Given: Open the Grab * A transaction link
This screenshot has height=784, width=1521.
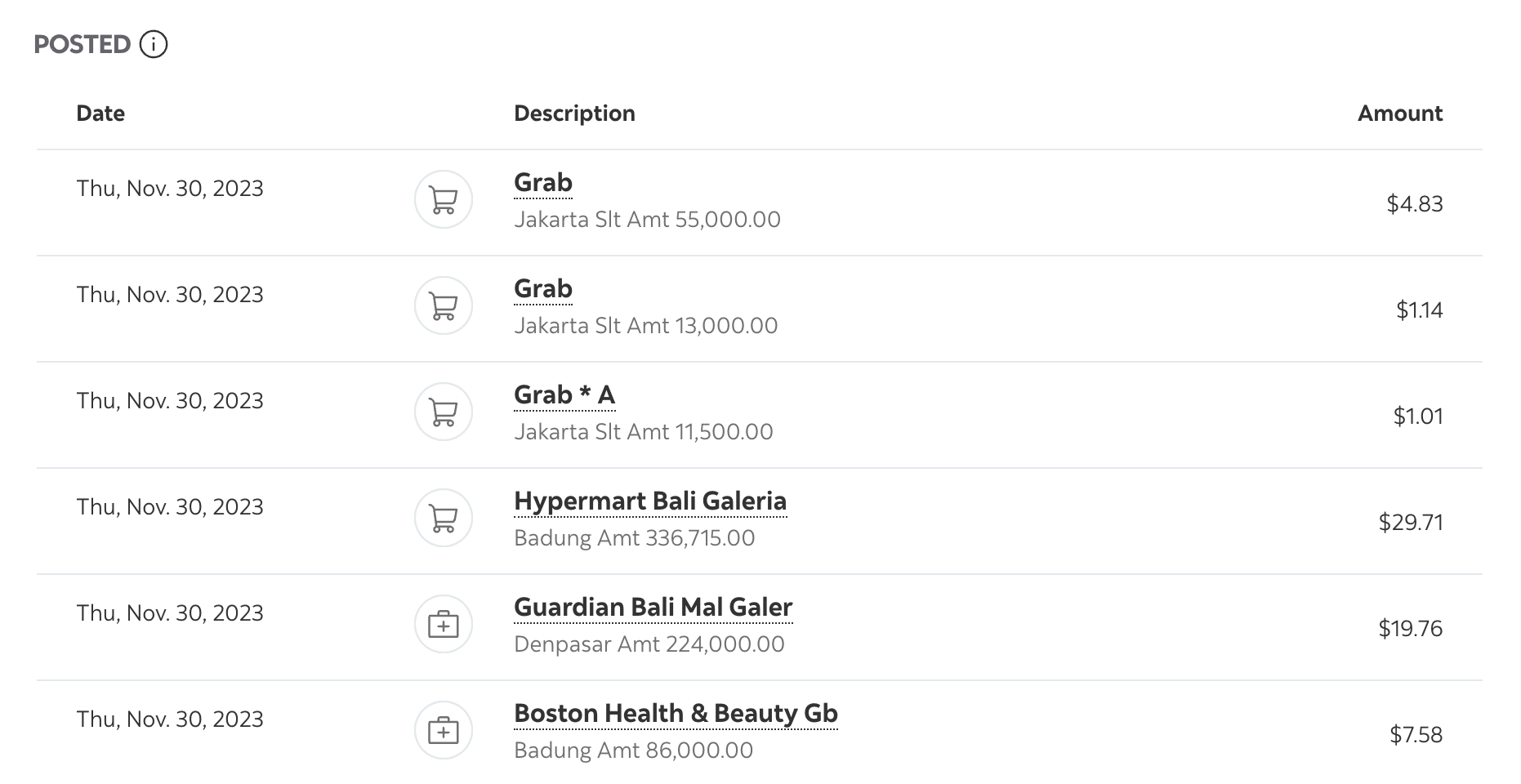Looking at the screenshot, I should (564, 395).
